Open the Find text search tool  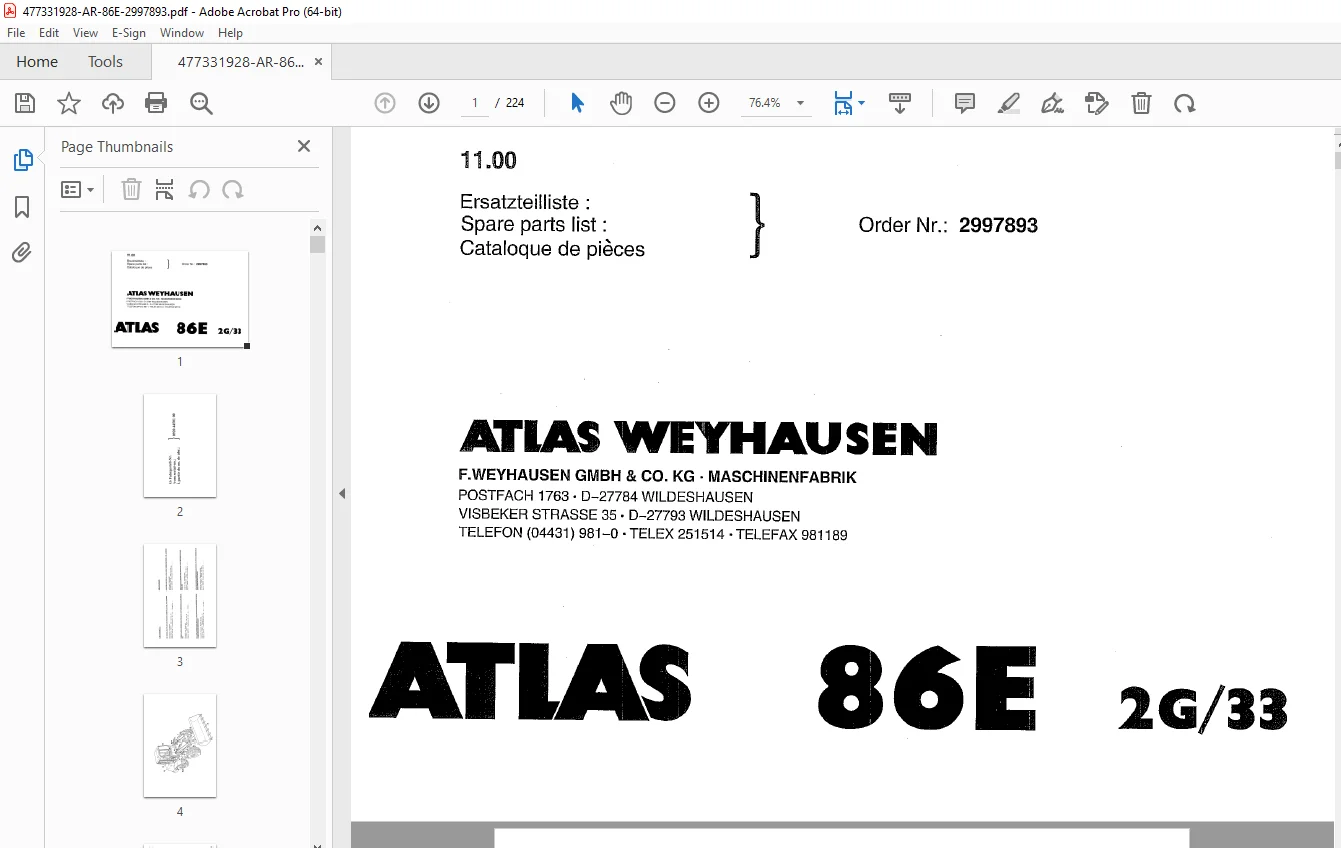tap(201, 103)
